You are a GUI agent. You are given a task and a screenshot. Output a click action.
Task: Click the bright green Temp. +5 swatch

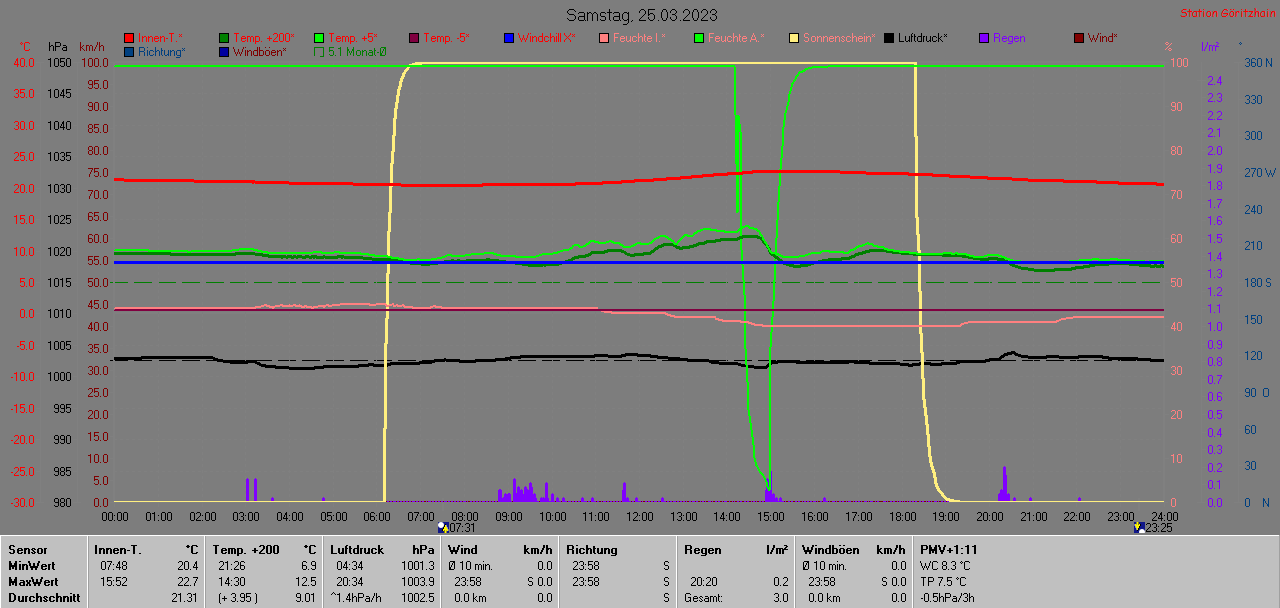click(x=319, y=38)
